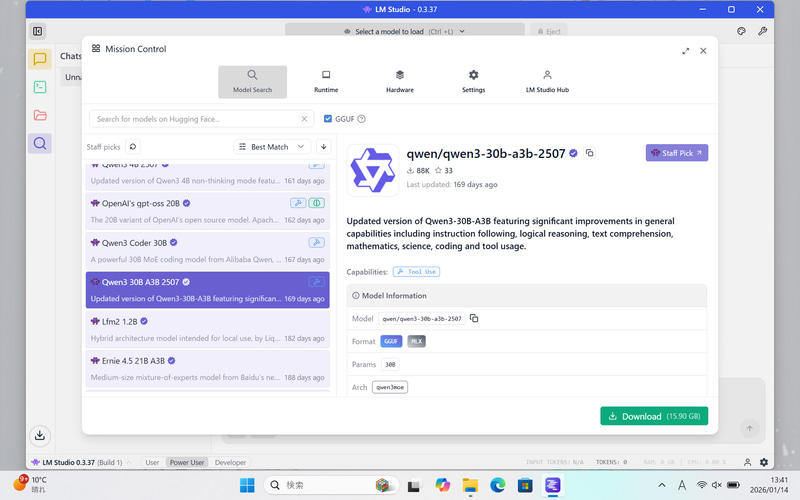Open File Explorer from taskbar
Image resolution: width=800 pixels, height=500 pixels.
click(x=470, y=485)
